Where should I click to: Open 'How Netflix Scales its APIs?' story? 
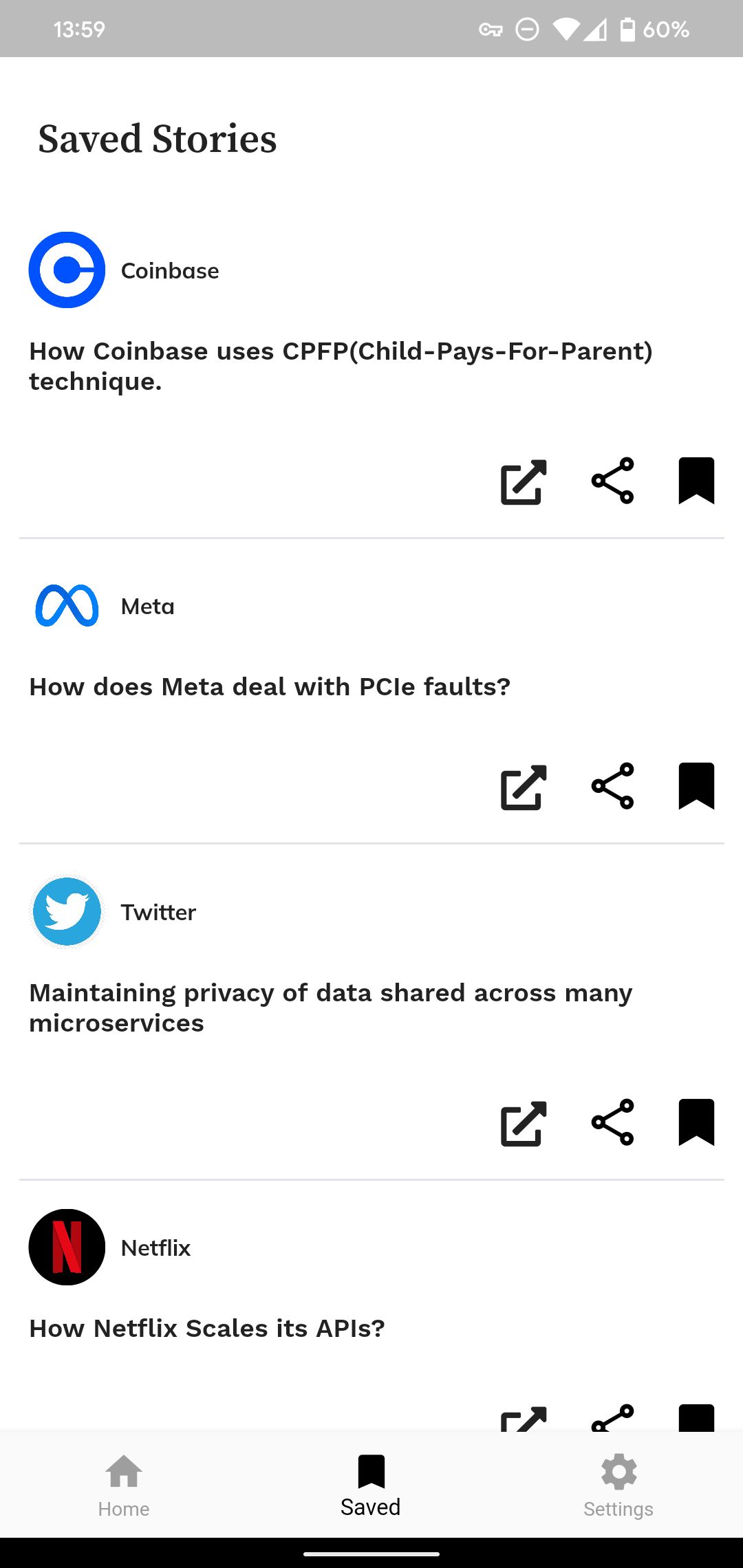[x=207, y=1328]
